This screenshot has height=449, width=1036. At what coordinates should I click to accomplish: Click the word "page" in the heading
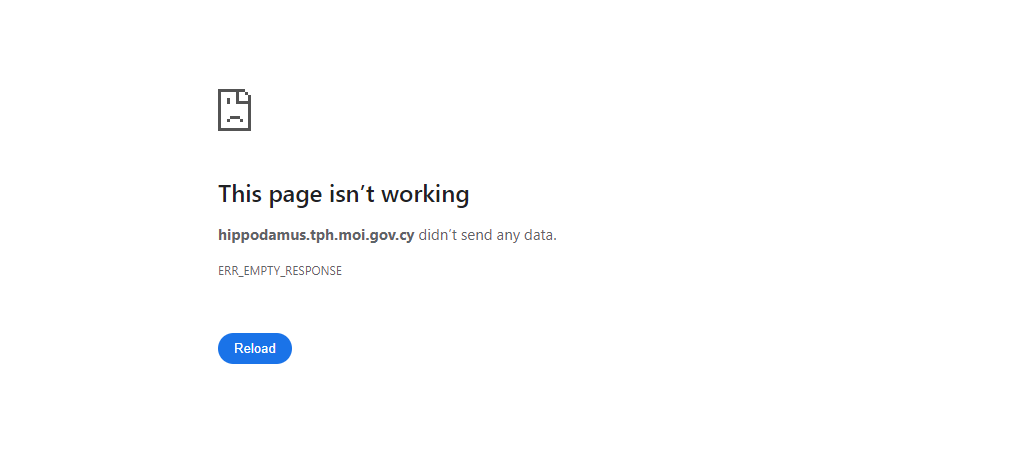(x=295, y=197)
